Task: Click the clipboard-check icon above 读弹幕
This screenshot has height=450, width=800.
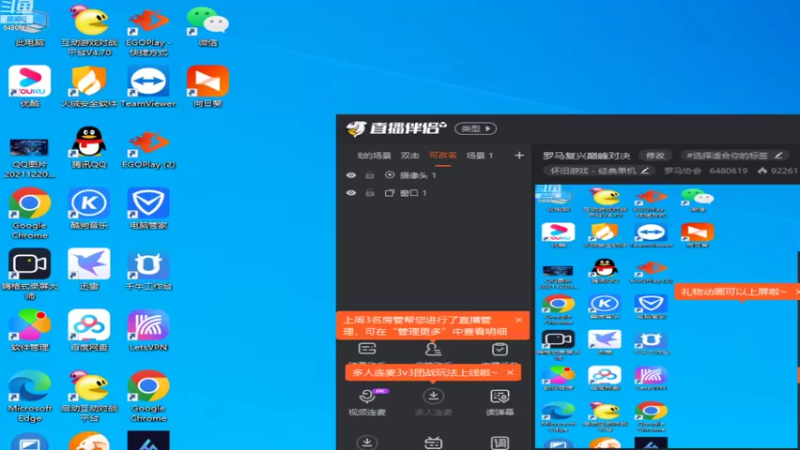Action: click(499, 349)
